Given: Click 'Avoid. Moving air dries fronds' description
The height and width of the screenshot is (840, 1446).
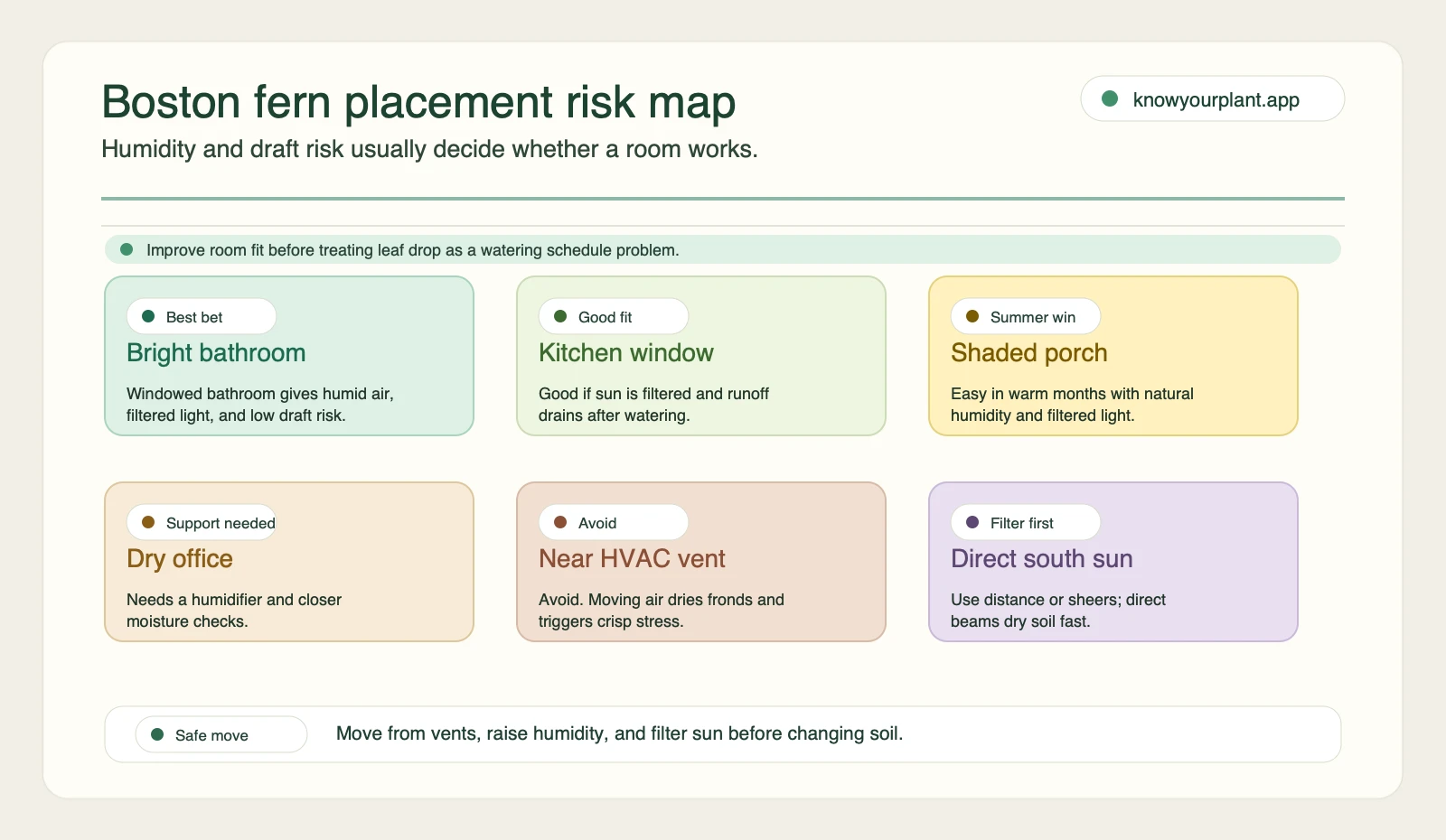Looking at the screenshot, I should coord(662,611).
